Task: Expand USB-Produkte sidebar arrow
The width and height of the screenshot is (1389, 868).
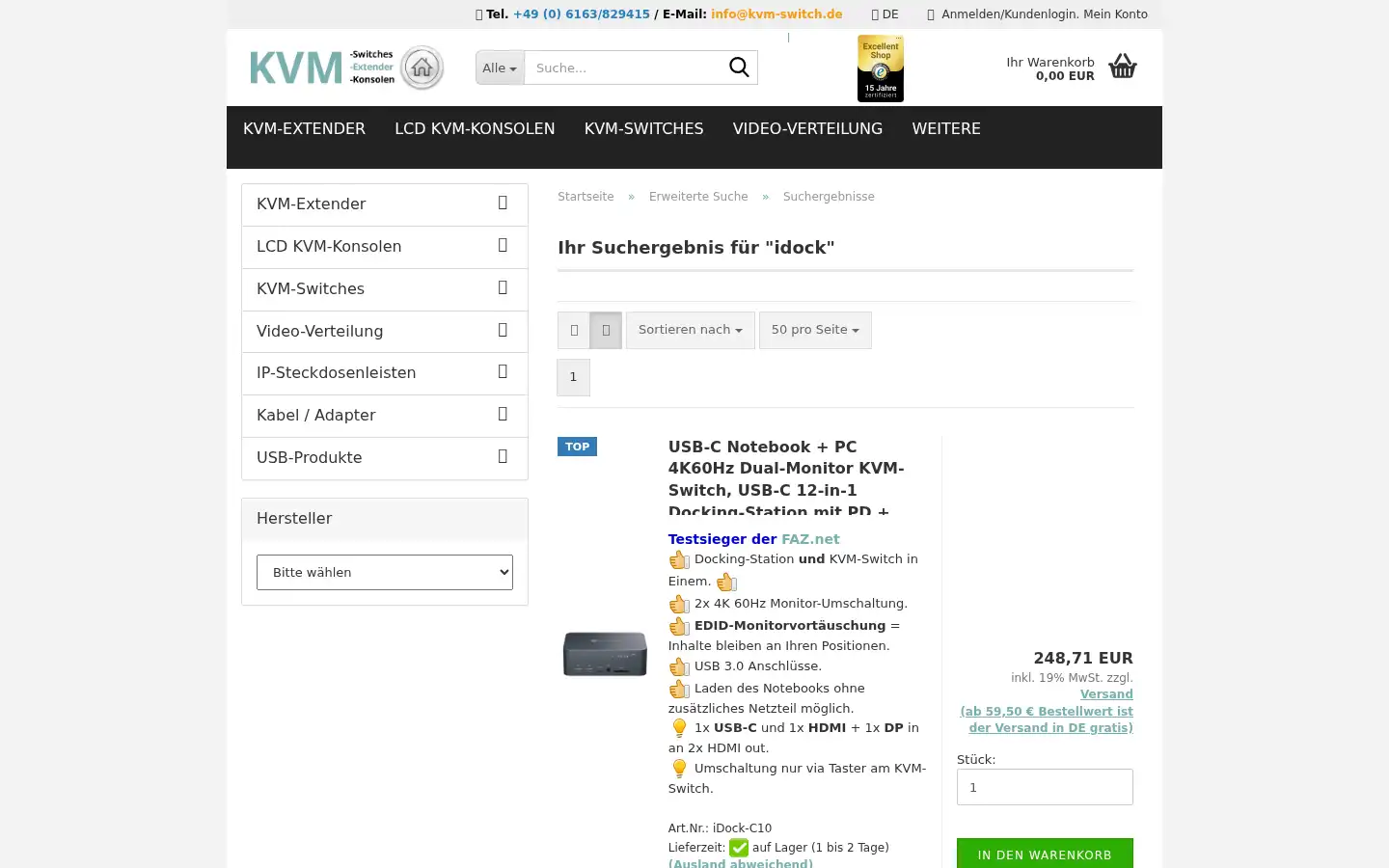Action: point(503,457)
